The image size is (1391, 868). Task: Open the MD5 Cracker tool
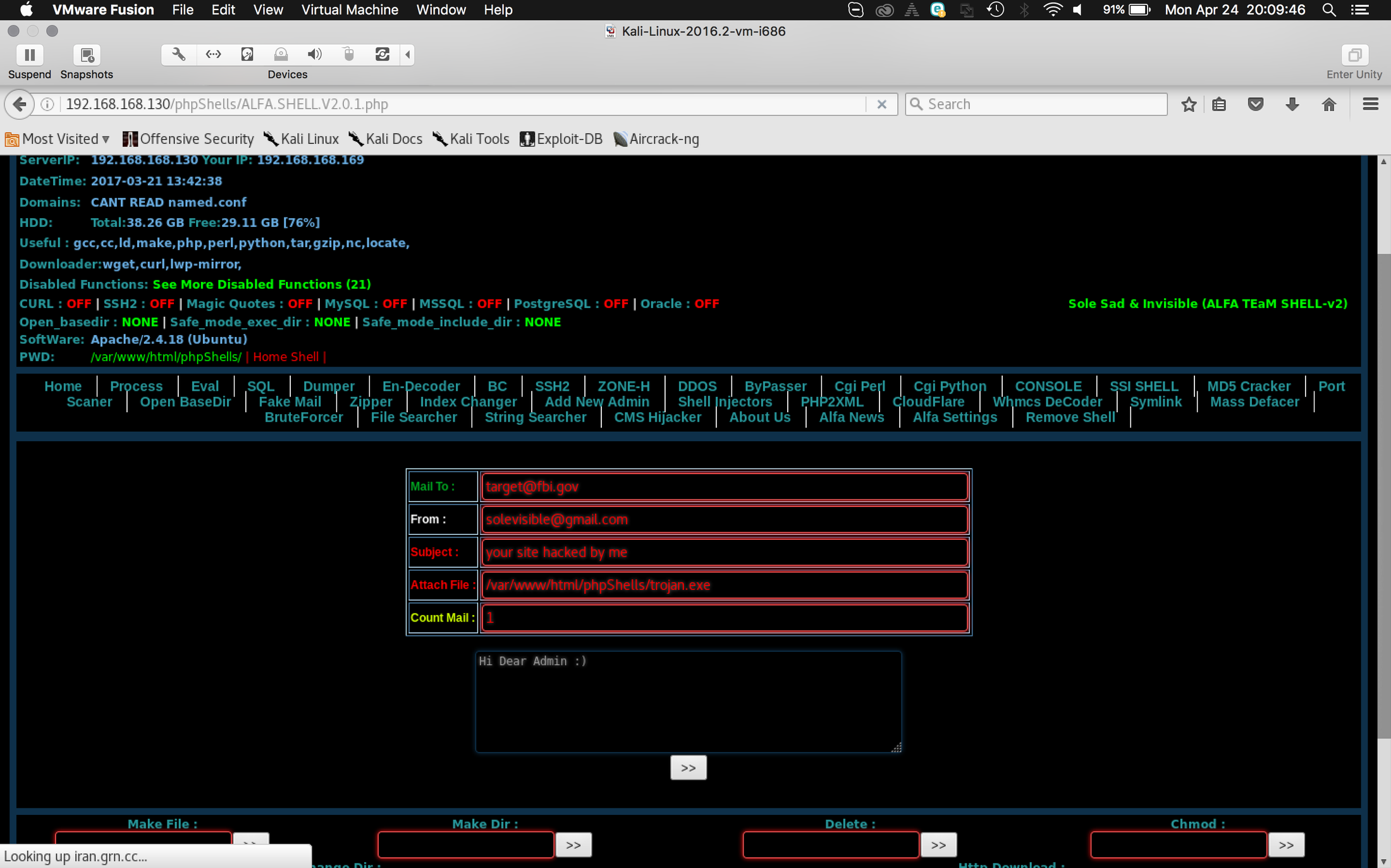pyautogui.click(x=1250, y=386)
